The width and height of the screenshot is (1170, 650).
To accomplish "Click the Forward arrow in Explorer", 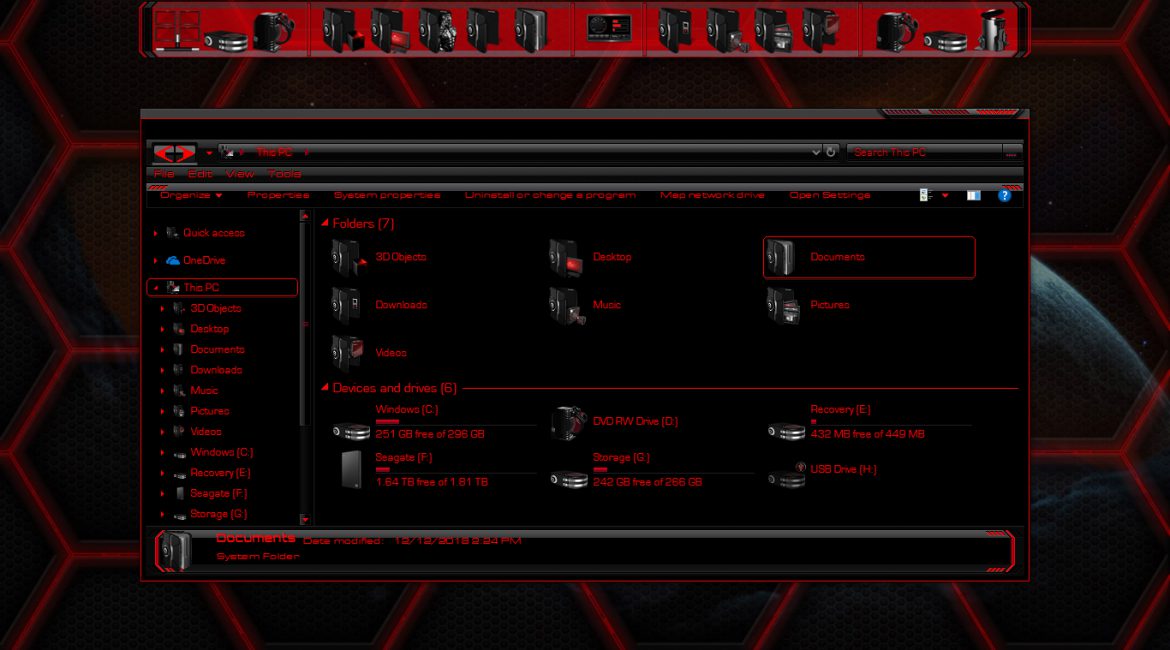I will pos(185,153).
